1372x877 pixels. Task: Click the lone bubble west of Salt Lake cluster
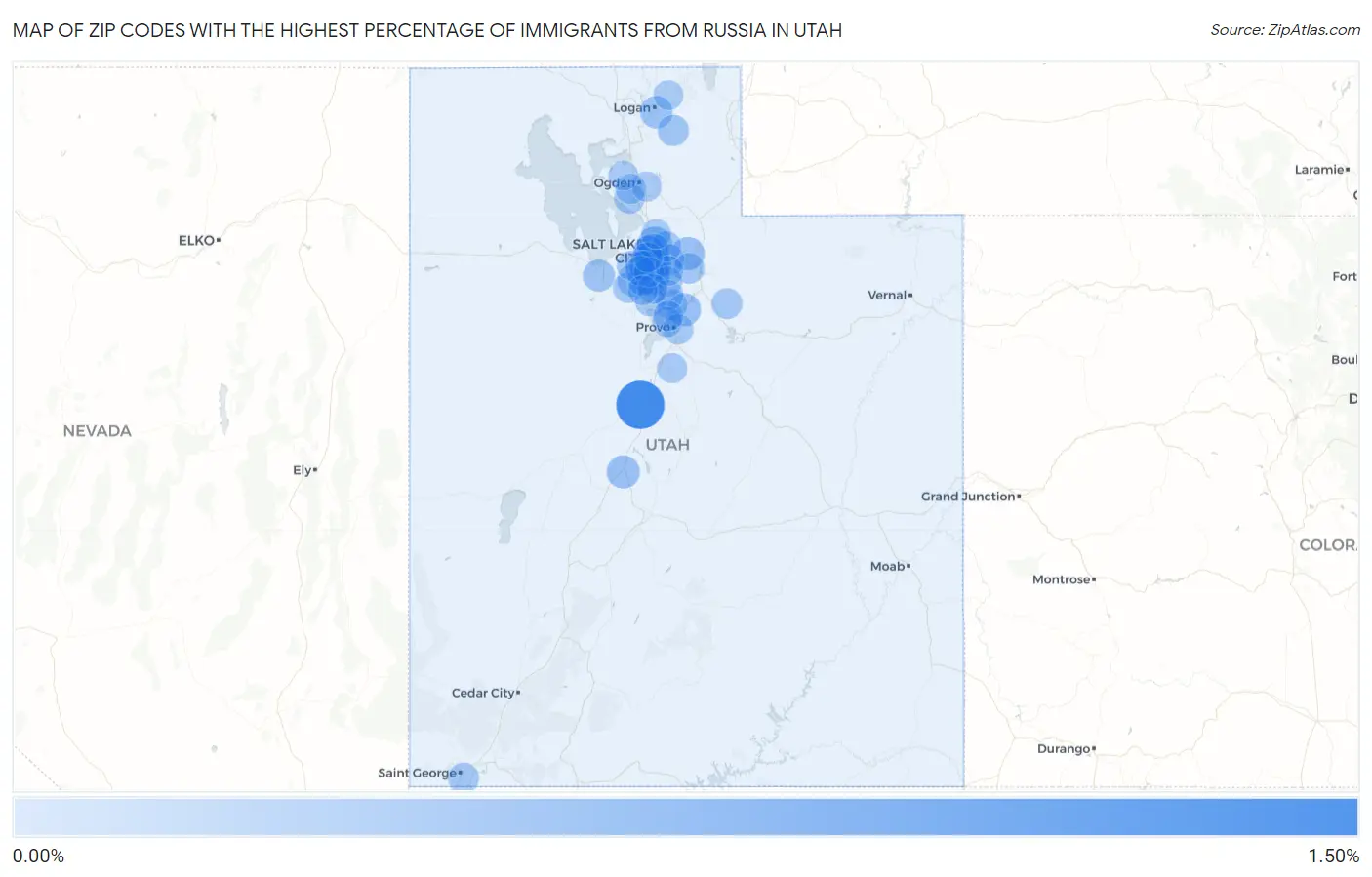click(x=599, y=275)
